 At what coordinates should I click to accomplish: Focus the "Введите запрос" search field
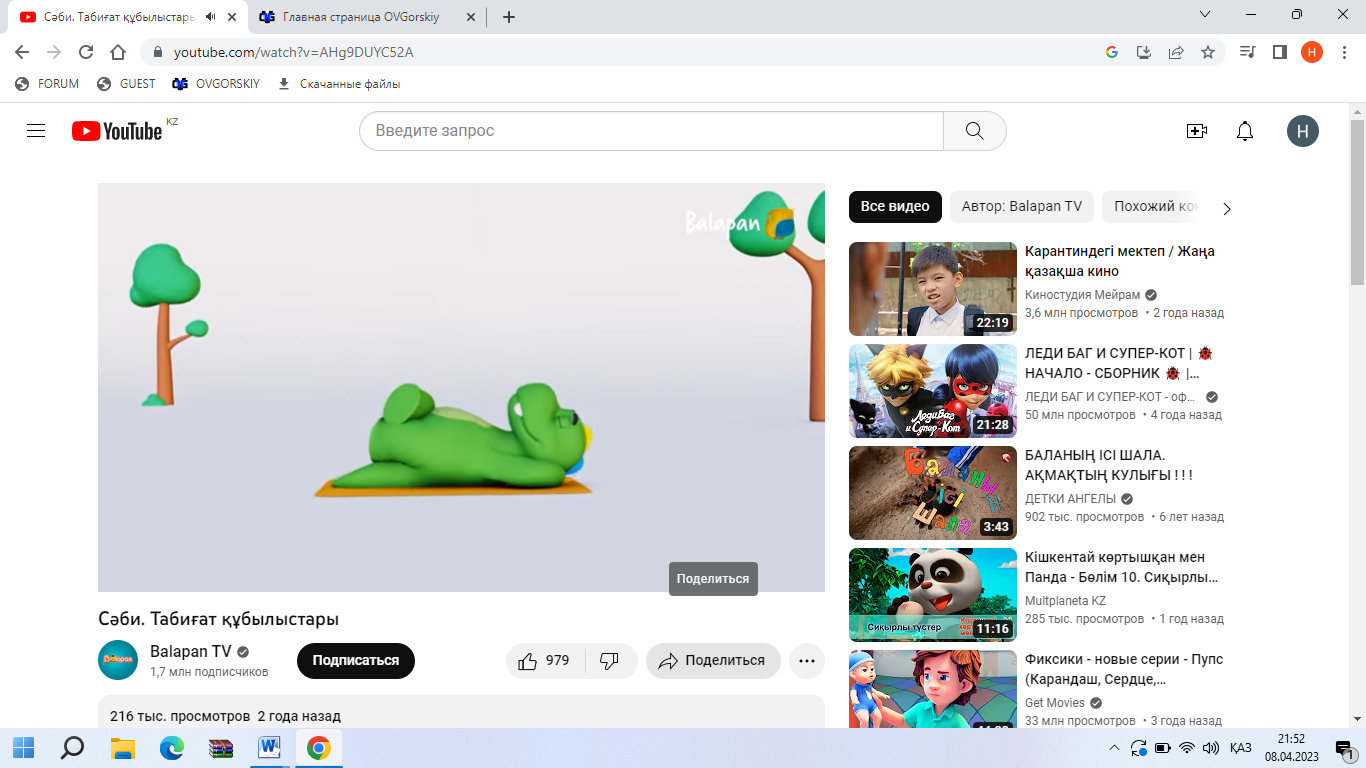651,131
